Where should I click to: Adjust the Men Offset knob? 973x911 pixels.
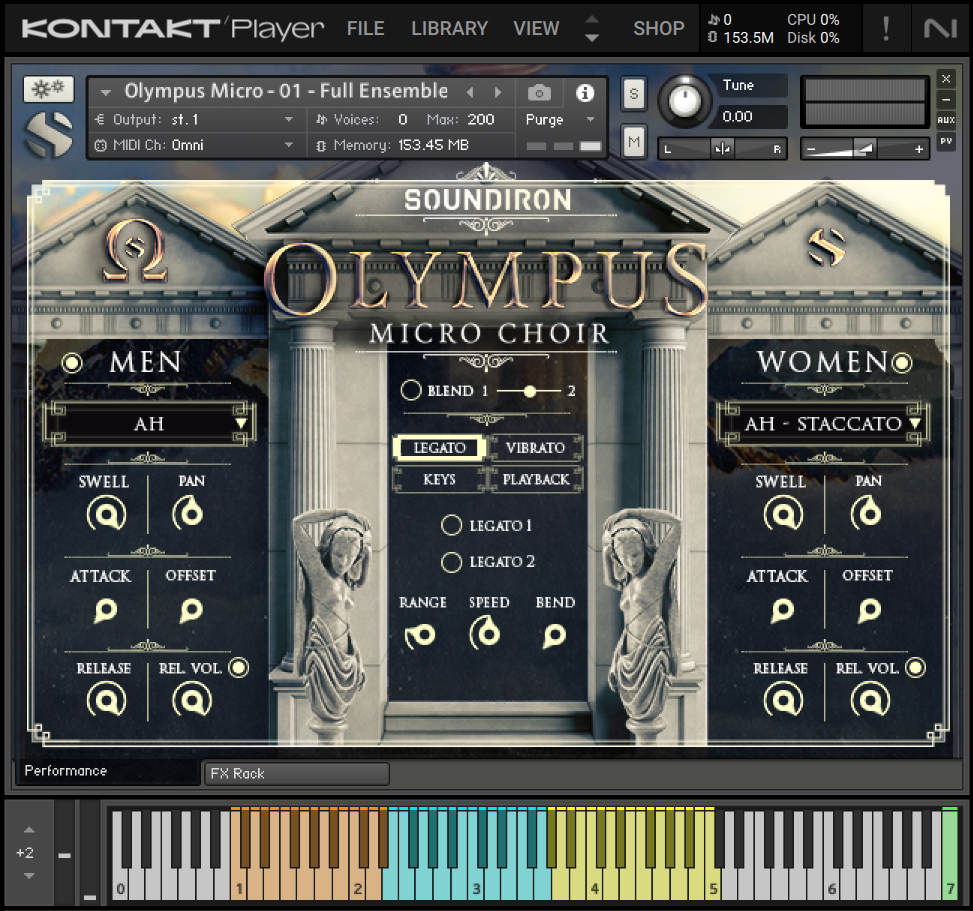[191, 610]
